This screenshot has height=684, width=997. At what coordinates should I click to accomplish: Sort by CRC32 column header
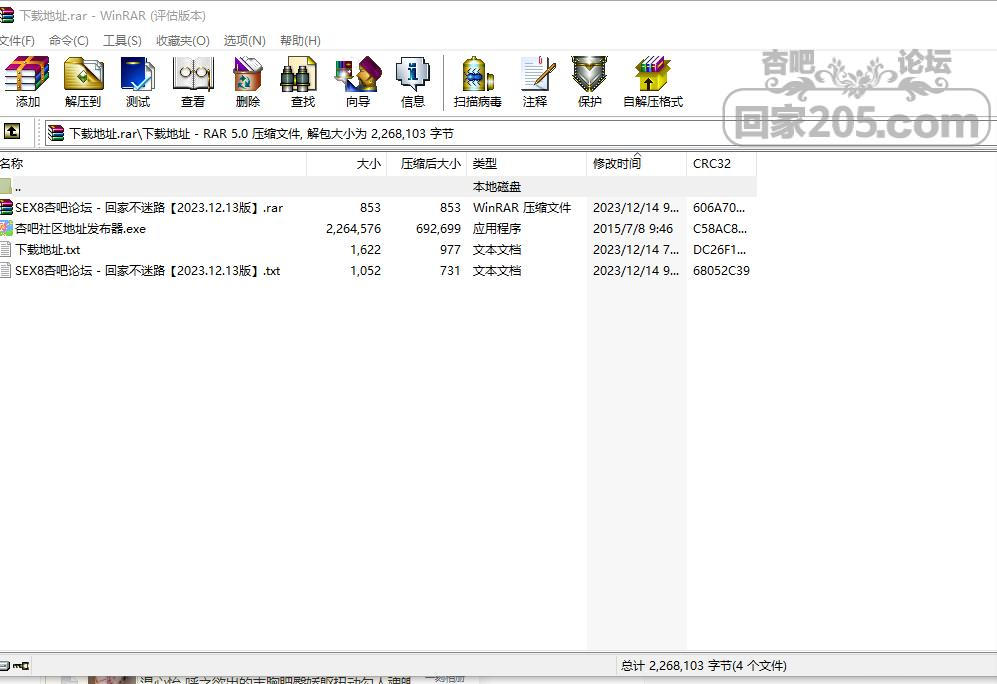(721, 164)
